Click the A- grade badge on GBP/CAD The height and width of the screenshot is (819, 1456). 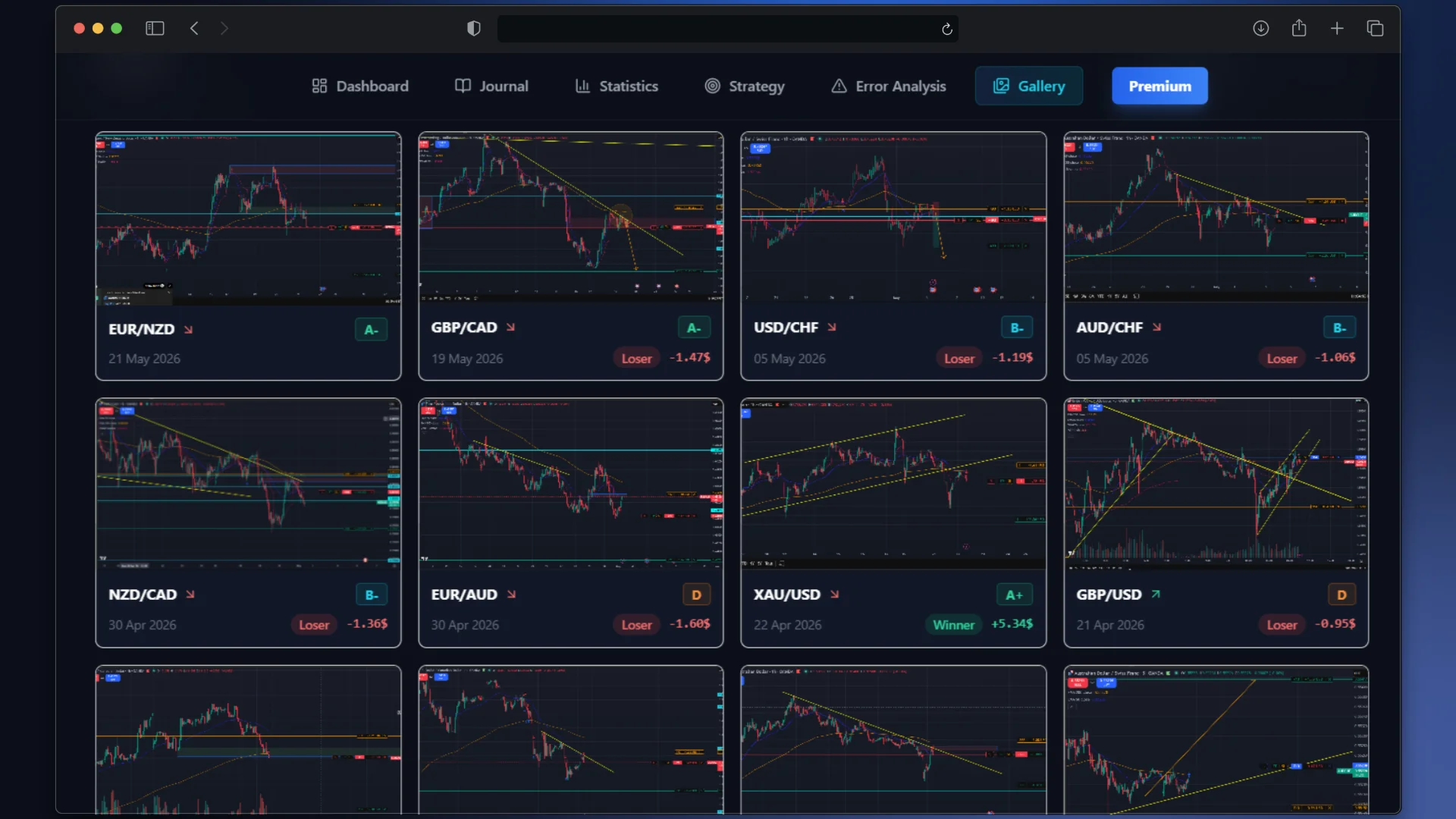pyautogui.click(x=694, y=328)
